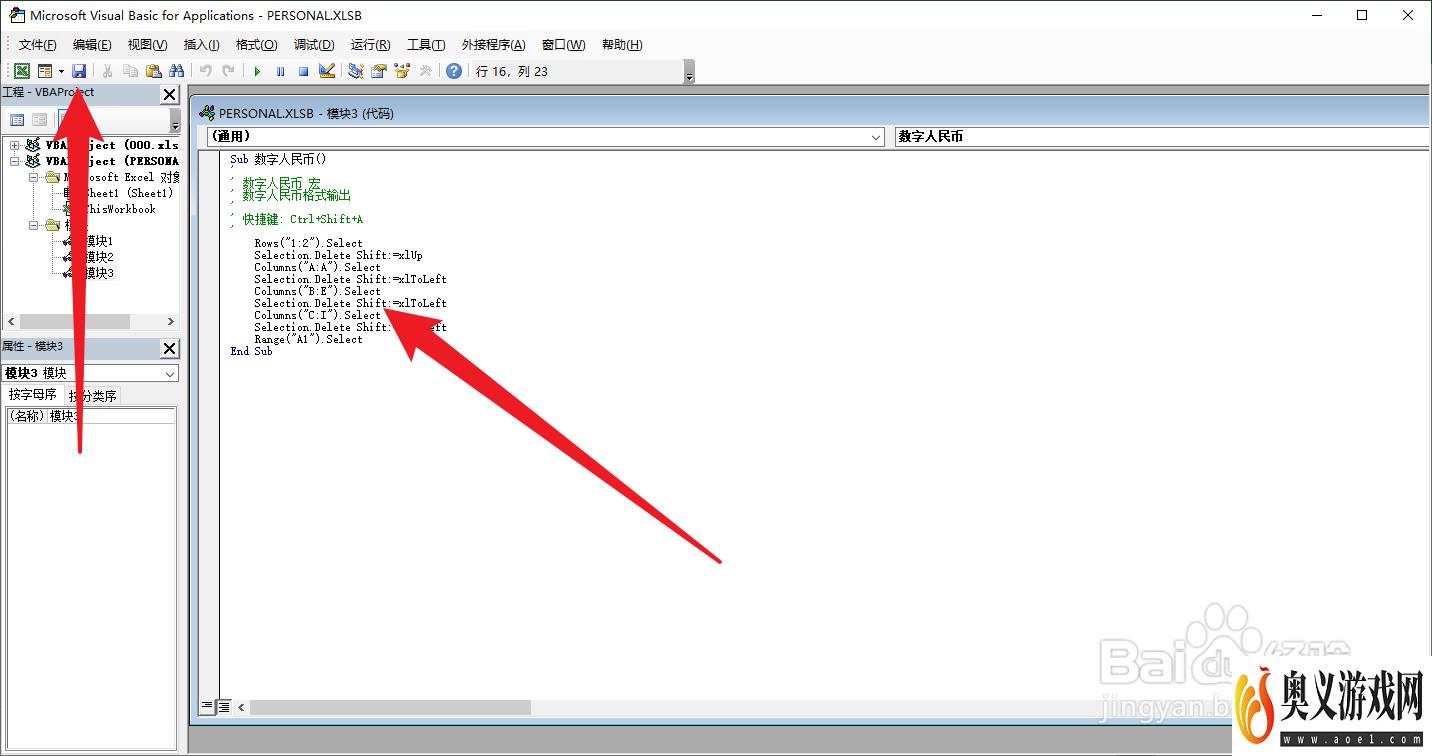Viewport: 1432px width, 756px height.
Task: Click the Cut scissors icon
Action: click(107, 71)
